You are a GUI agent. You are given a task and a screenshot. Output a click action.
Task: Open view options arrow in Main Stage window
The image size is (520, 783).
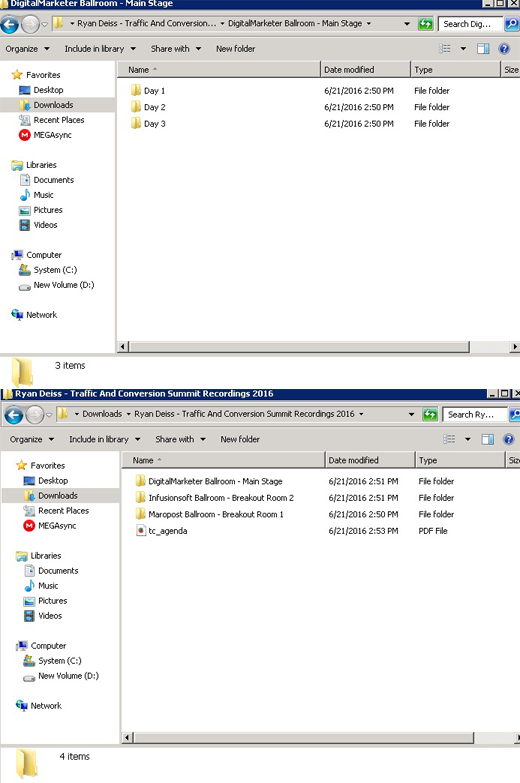[463, 48]
